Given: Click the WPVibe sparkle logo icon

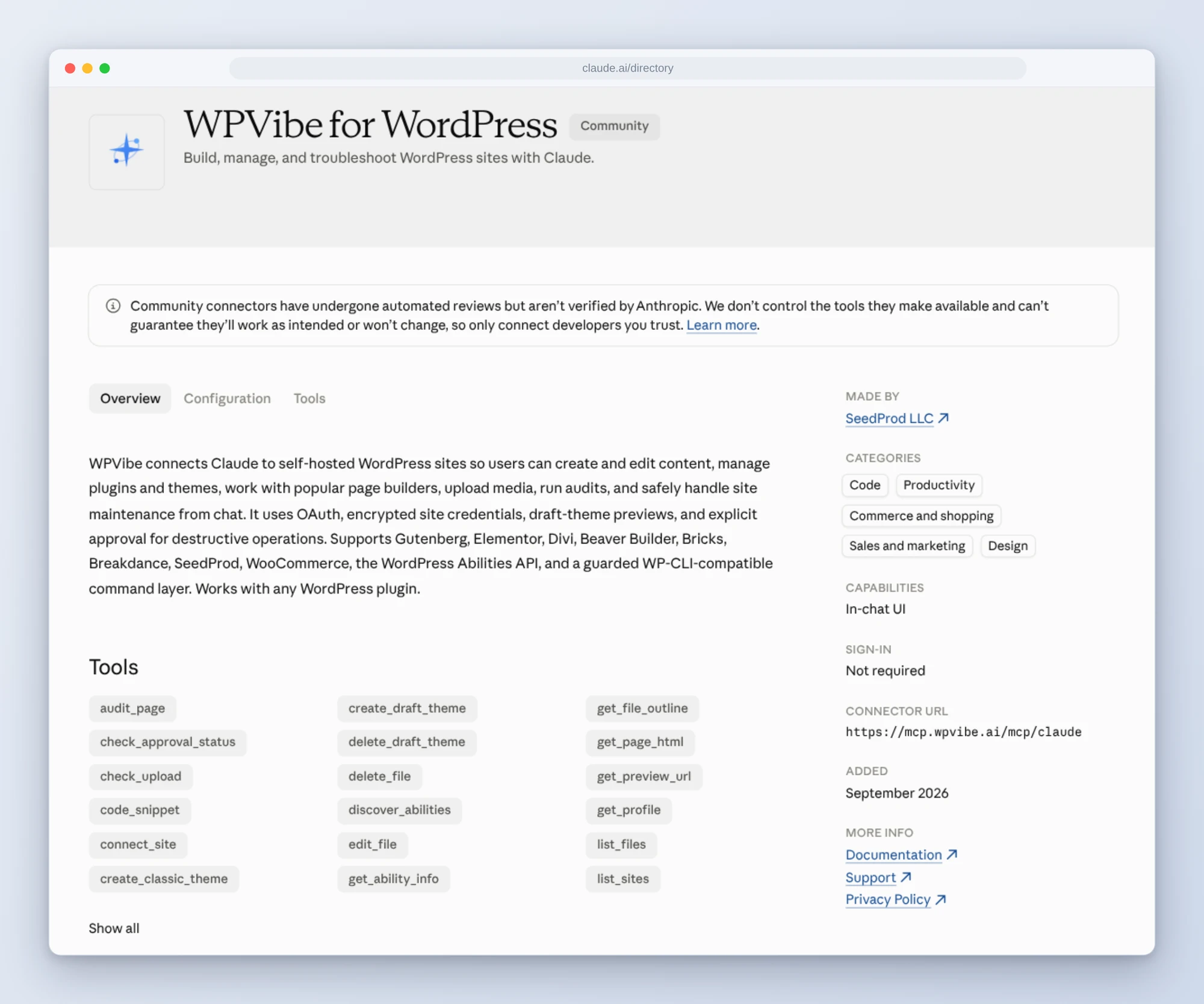Looking at the screenshot, I should click(x=126, y=151).
